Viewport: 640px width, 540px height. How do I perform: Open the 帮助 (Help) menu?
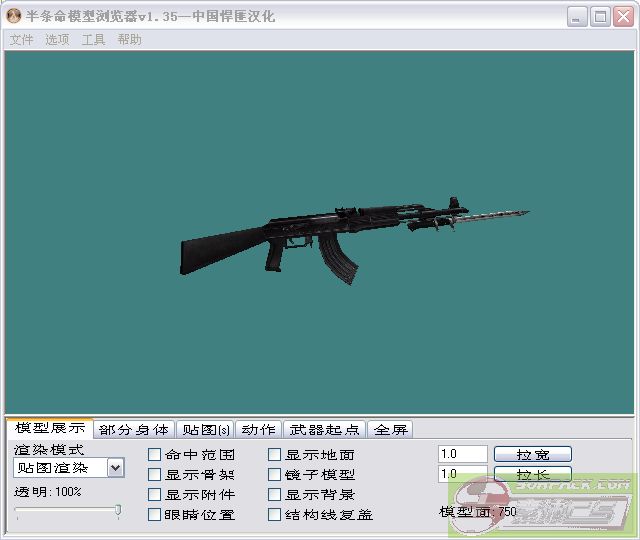pyautogui.click(x=129, y=40)
